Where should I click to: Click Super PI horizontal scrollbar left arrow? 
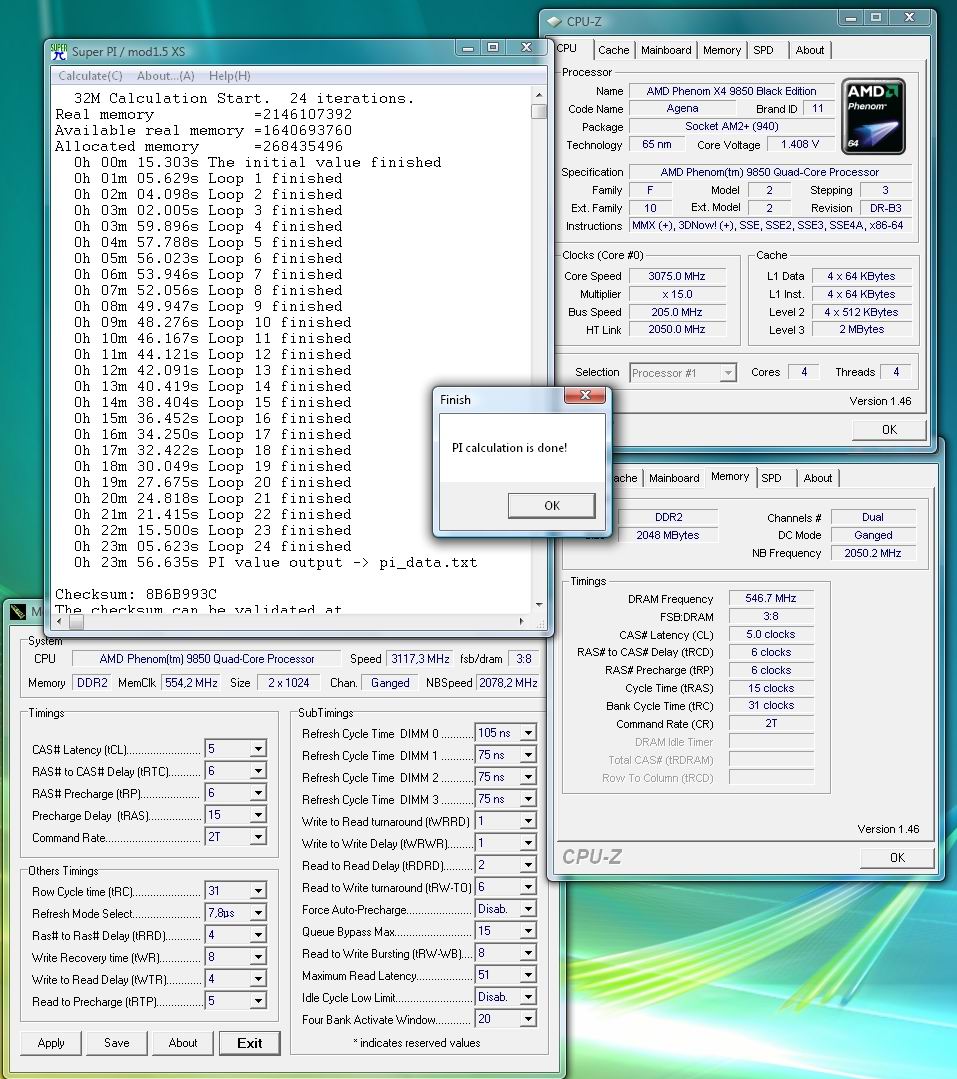click(60, 621)
